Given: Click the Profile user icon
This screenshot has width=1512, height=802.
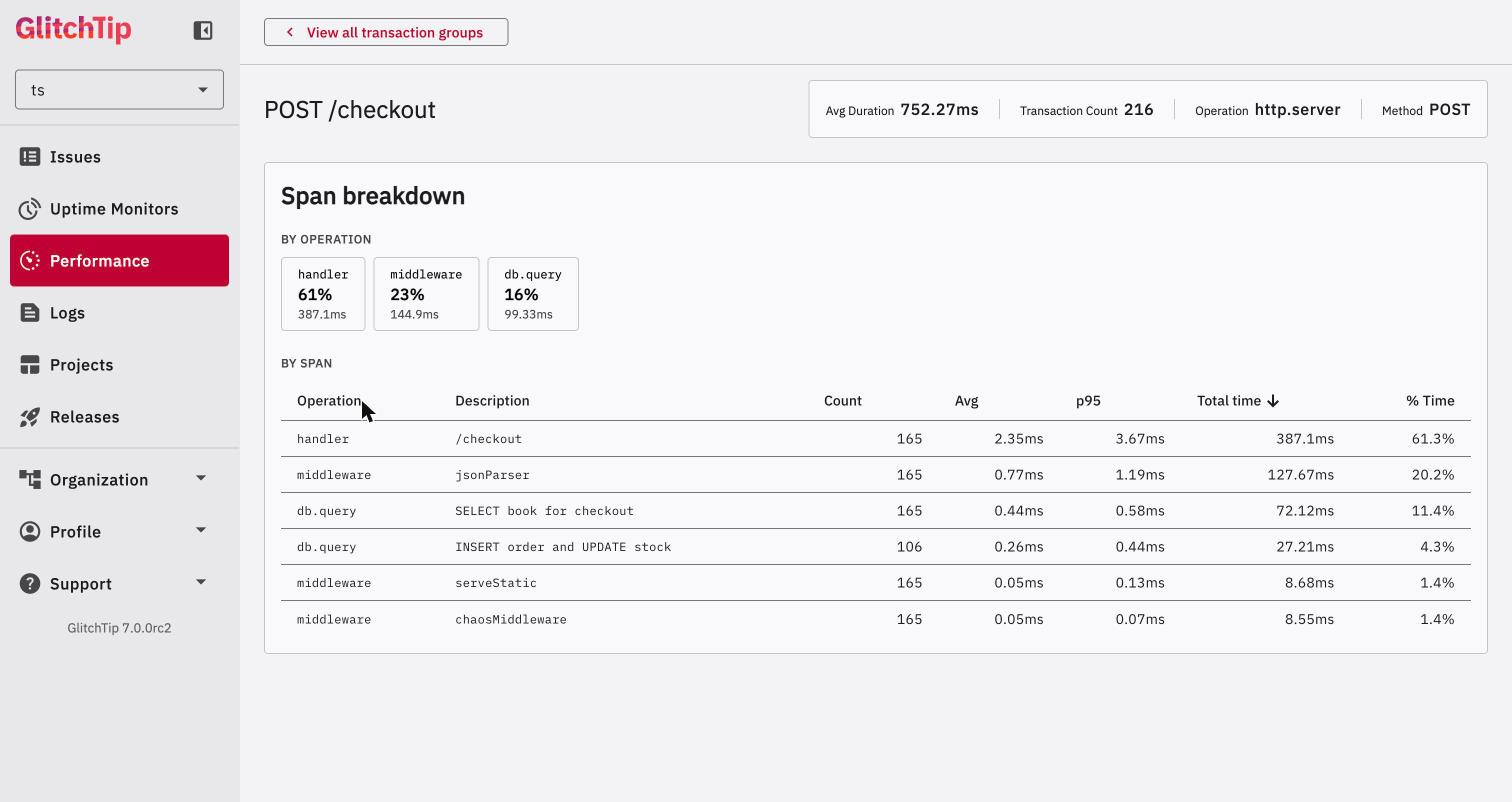Looking at the screenshot, I should pyautogui.click(x=30, y=532).
